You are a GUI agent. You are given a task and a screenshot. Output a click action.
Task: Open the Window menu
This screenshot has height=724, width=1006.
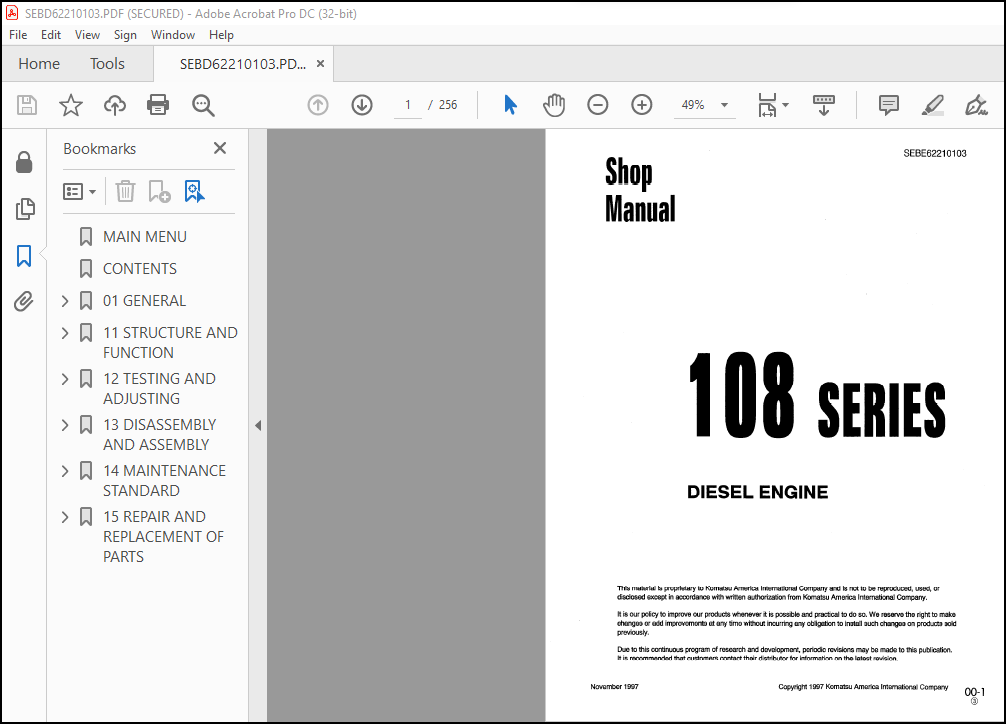pos(173,35)
